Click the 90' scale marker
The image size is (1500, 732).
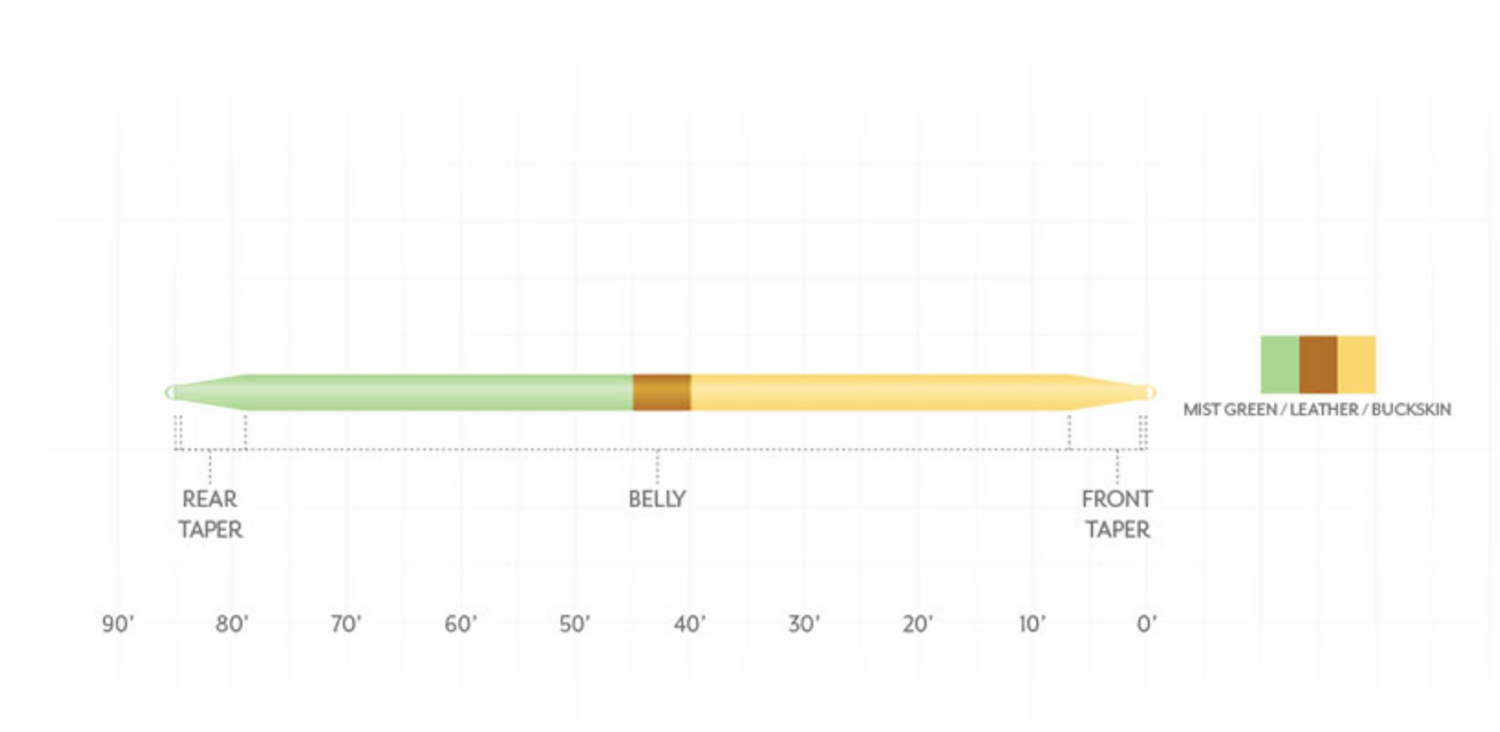click(118, 625)
